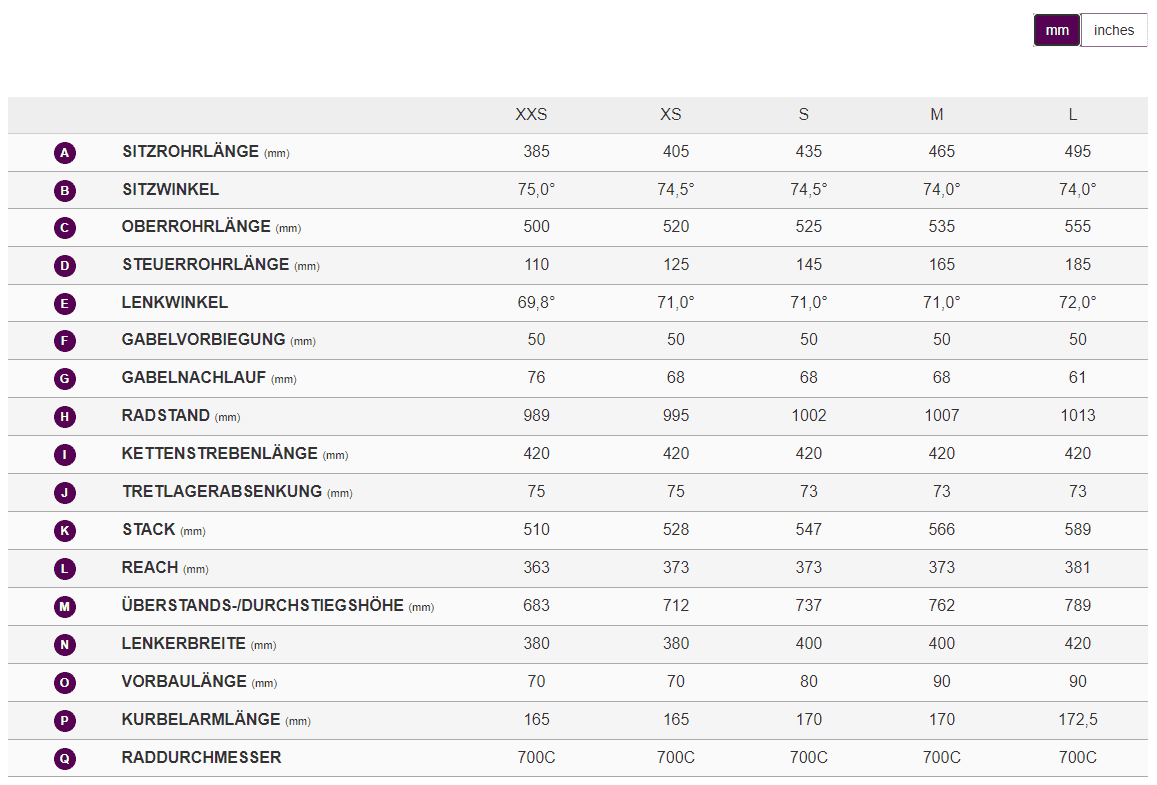Image resolution: width=1157 pixels, height=785 pixels.
Task: Click the LENKWINKEL row label
Action: [x=175, y=302]
